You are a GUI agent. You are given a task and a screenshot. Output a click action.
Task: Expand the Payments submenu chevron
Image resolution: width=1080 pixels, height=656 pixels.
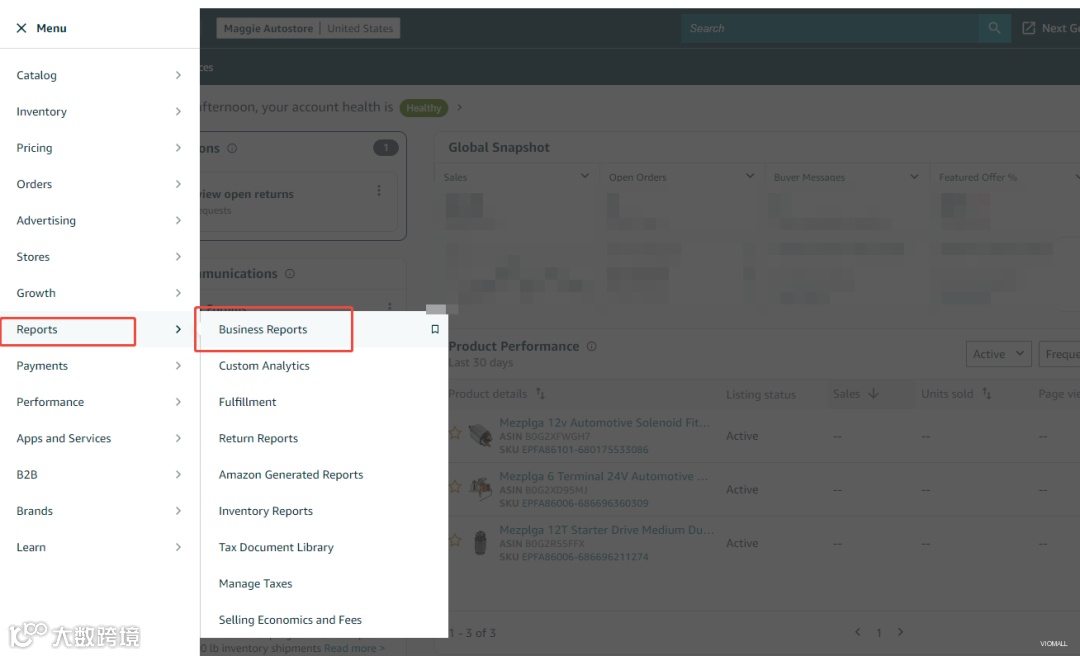tap(178, 366)
